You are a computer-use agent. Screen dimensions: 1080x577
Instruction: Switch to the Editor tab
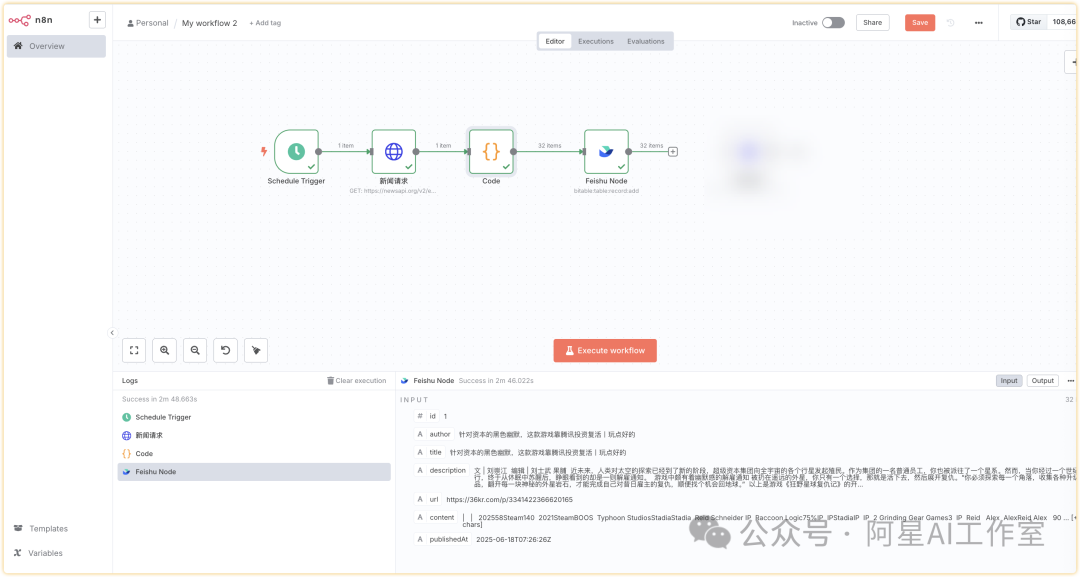tap(555, 41)
